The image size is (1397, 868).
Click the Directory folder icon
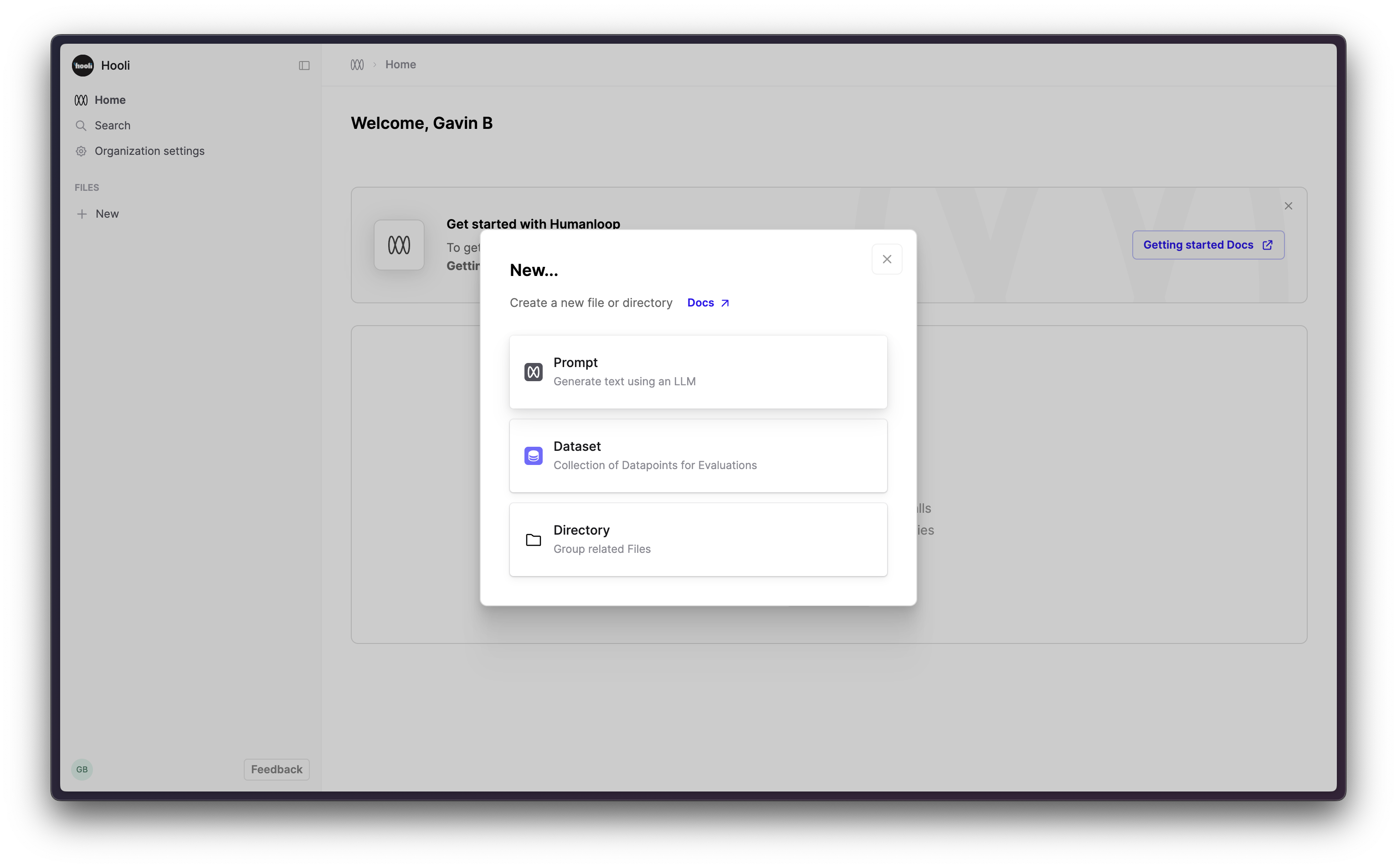(533, 540)
